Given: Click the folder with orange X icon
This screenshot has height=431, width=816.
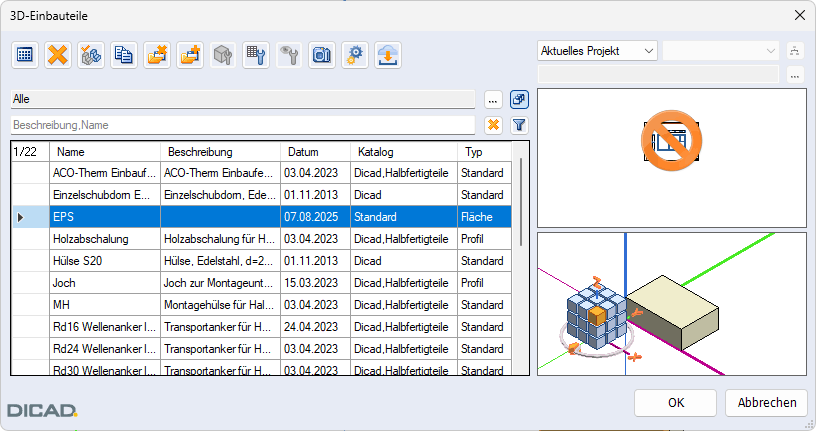Looking at the screenshot, I should (x=157, y=56).
